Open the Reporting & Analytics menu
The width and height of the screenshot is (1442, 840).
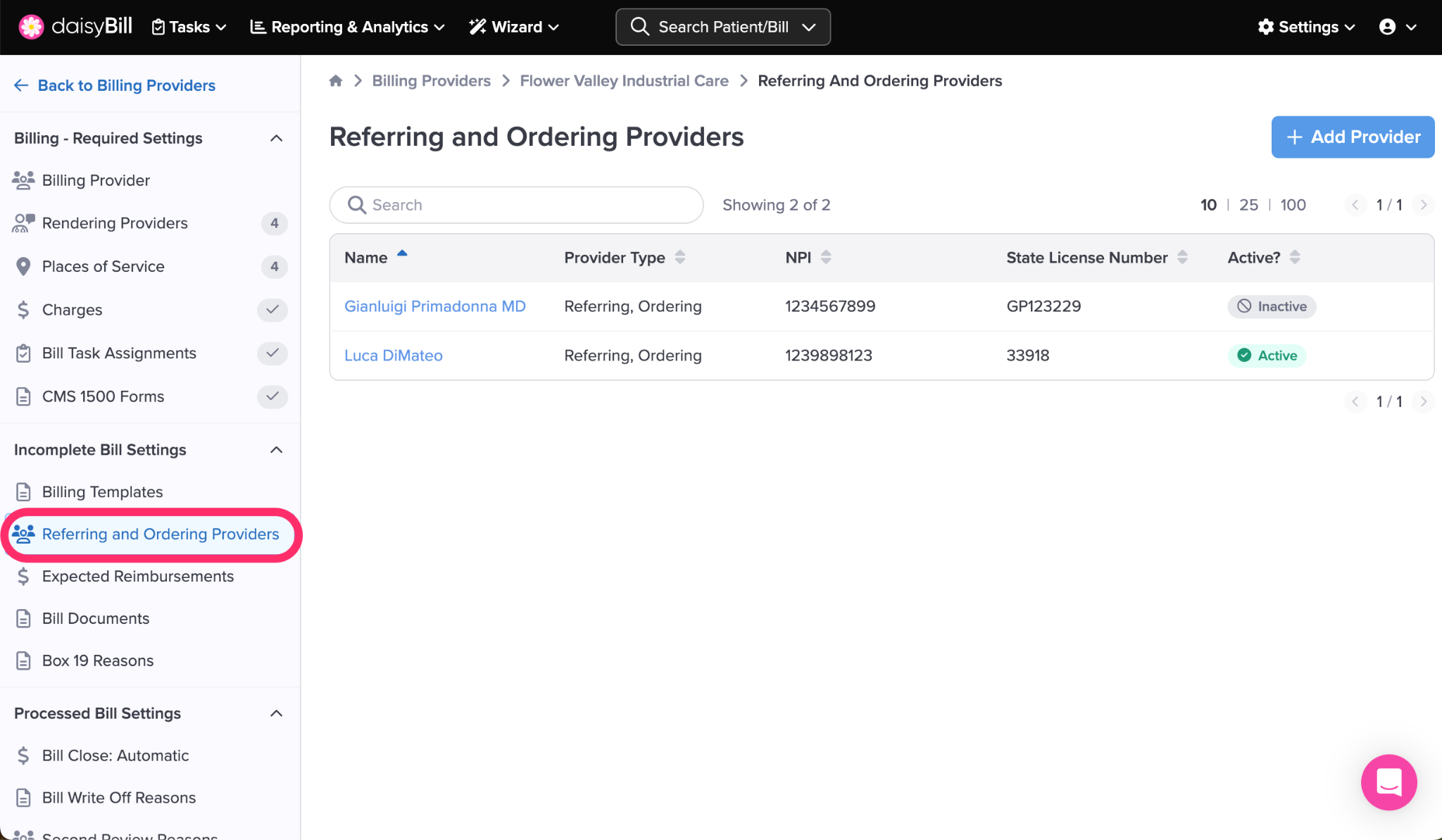tap(348, 27)
